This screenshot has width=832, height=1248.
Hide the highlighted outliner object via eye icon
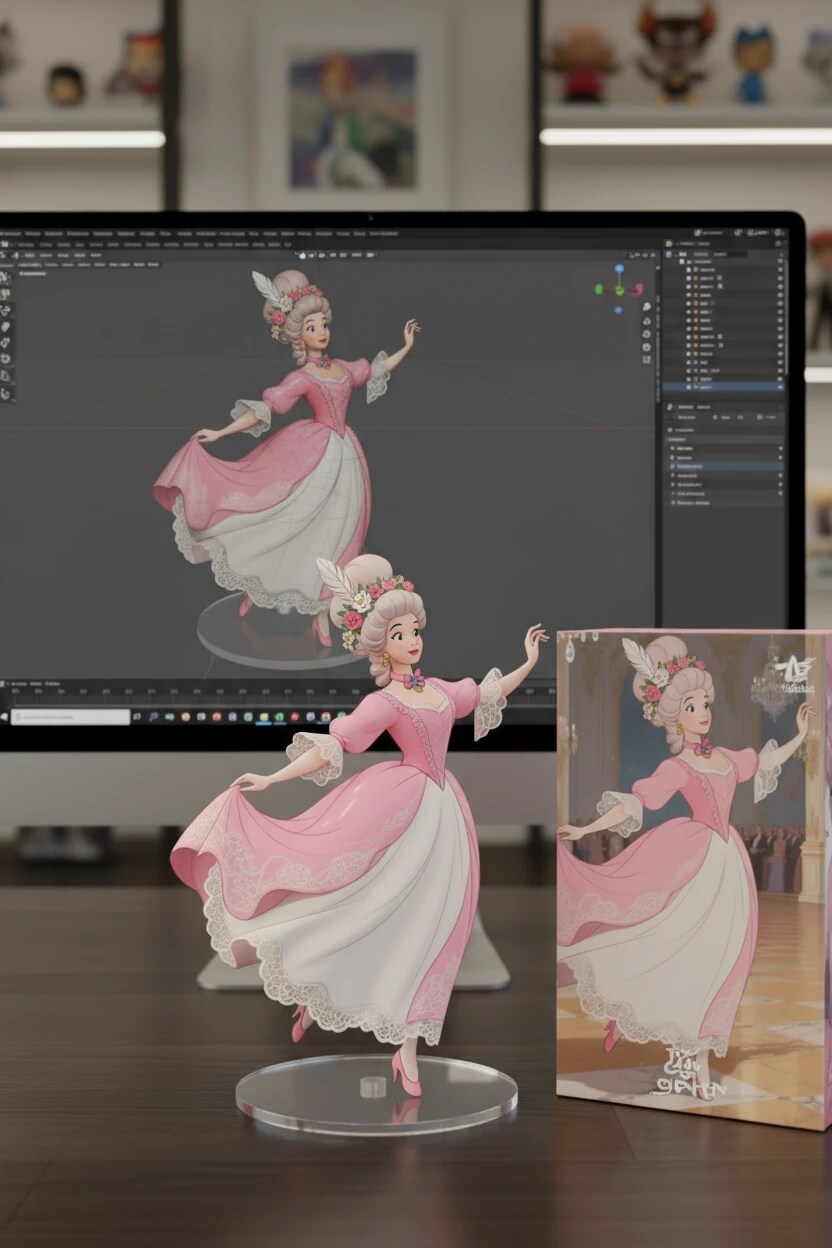tap(779, 386)
